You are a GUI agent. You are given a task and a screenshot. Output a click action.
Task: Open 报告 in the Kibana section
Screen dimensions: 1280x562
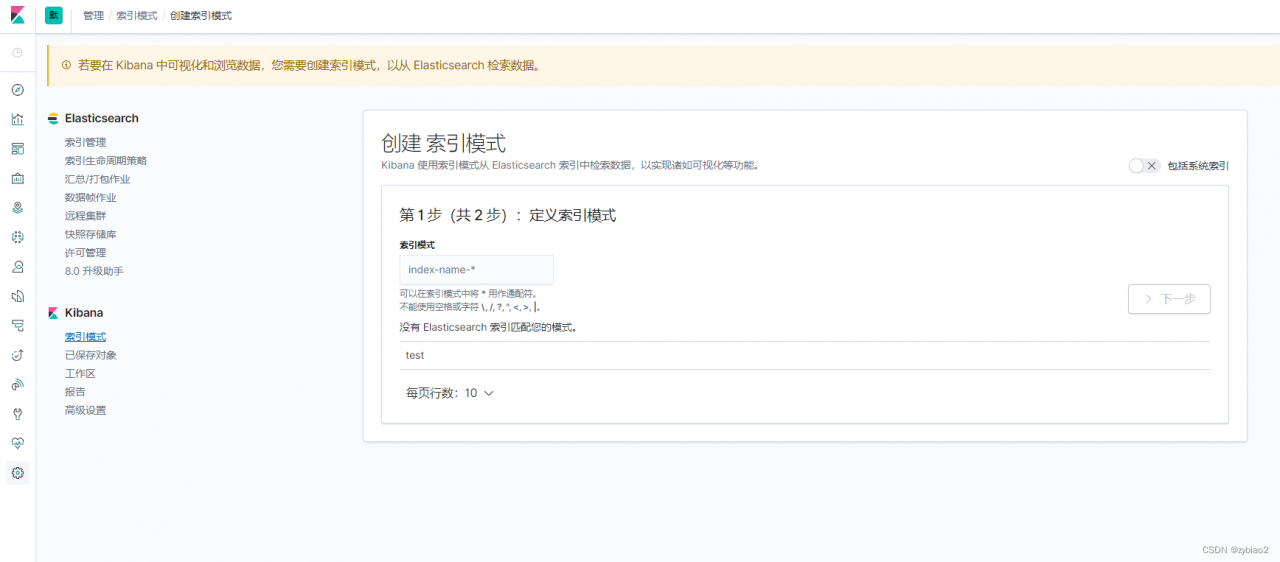[75, 392]
